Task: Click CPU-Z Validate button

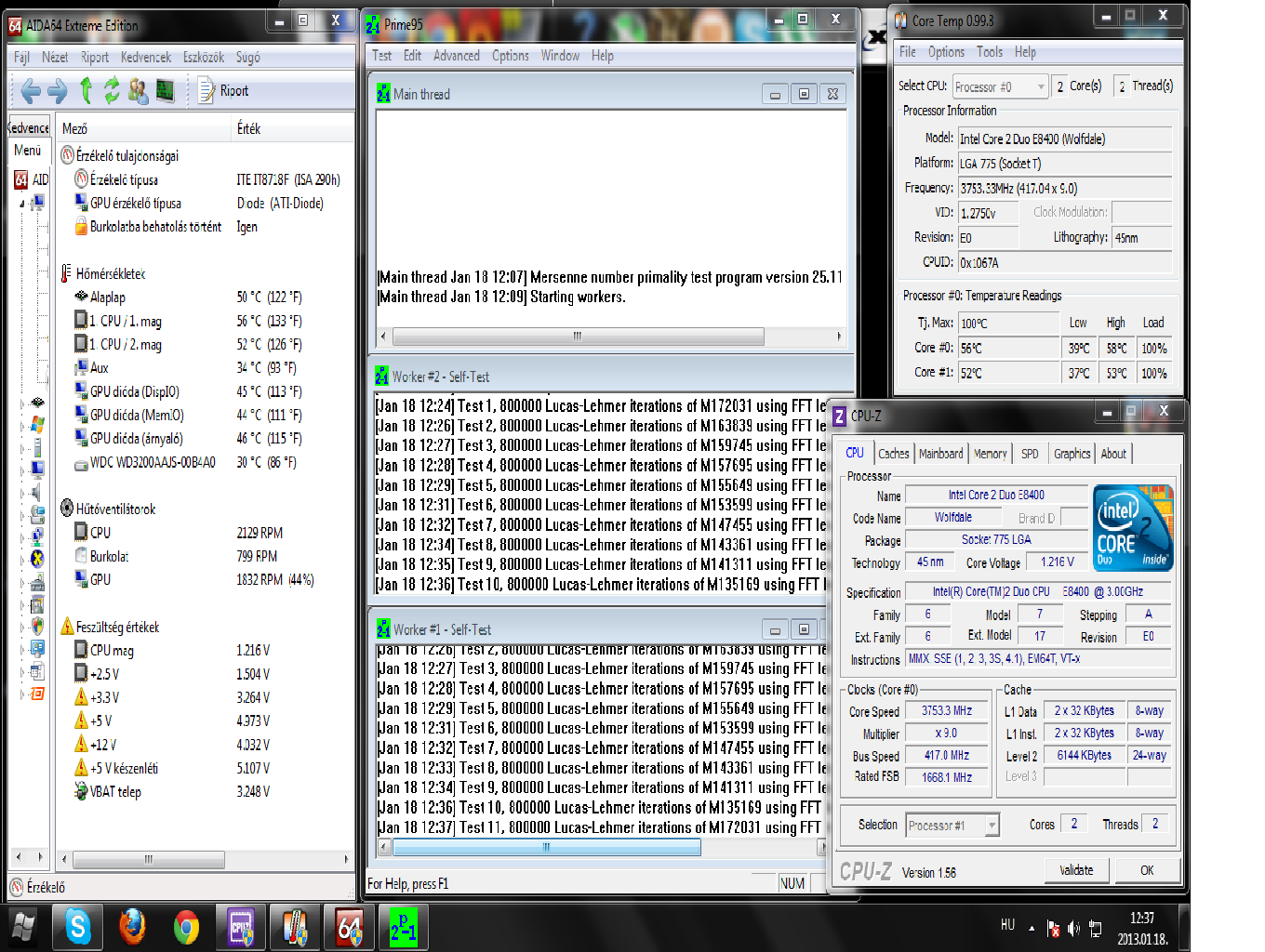Action: [x=1076, y=870]
